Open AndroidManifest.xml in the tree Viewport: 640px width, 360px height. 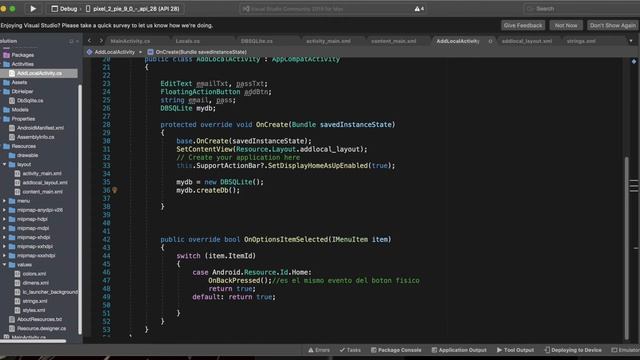pos(40,128)
